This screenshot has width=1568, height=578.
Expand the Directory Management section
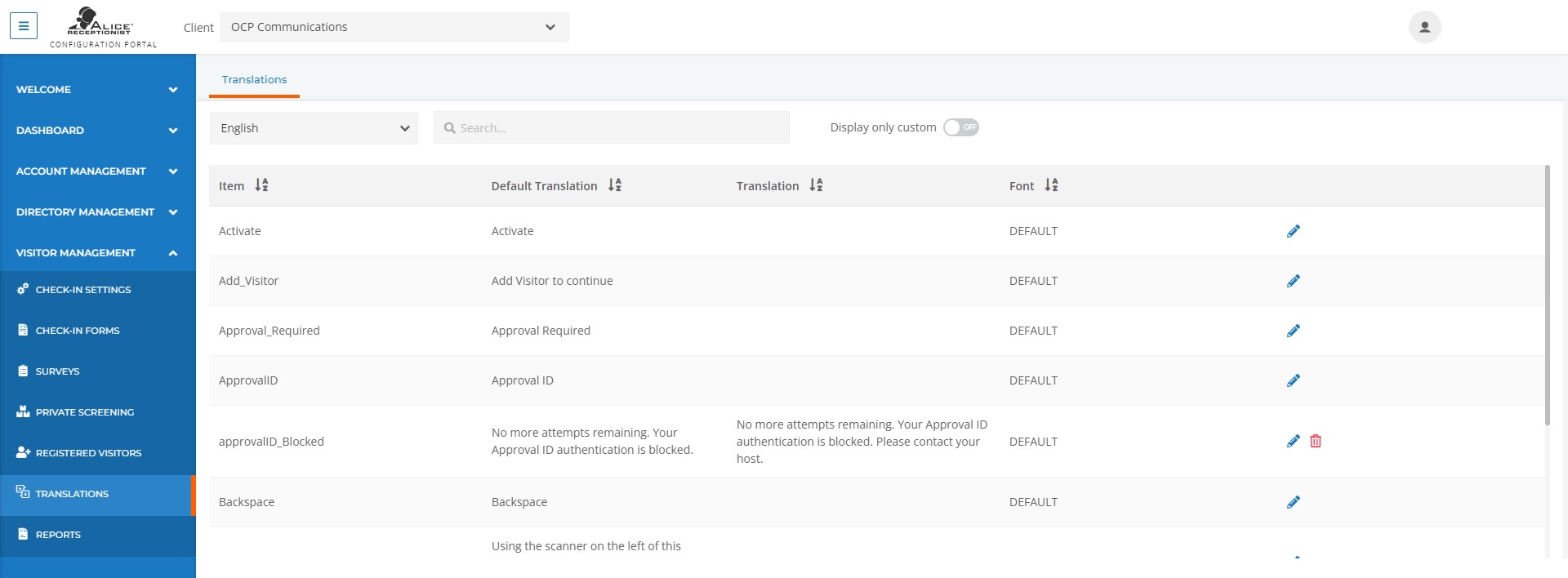(98, 211)
